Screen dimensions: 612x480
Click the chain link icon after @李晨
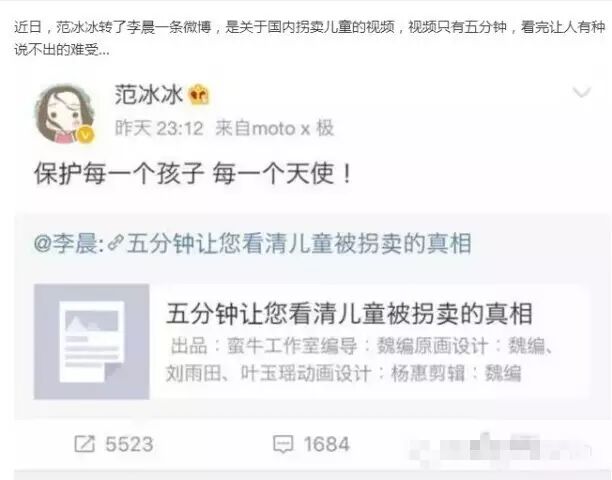pos(116,244)
